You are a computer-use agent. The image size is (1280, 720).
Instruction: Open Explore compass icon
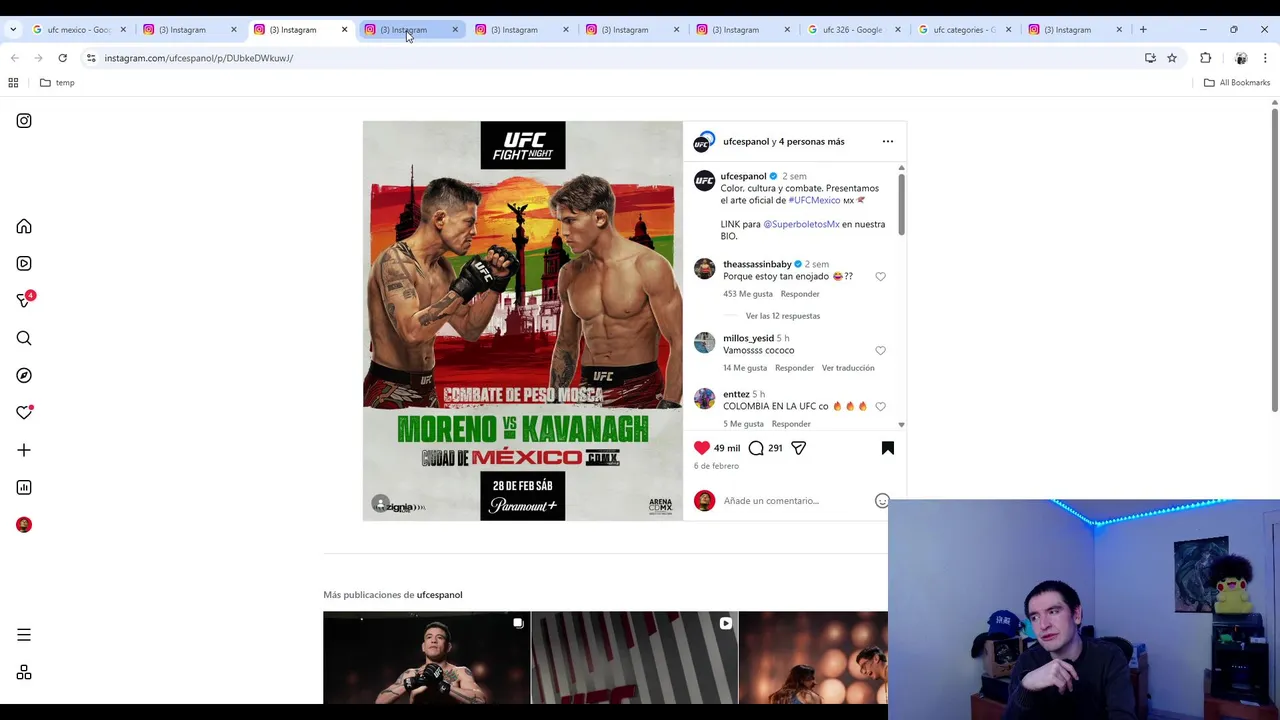(x=24, y=376)
